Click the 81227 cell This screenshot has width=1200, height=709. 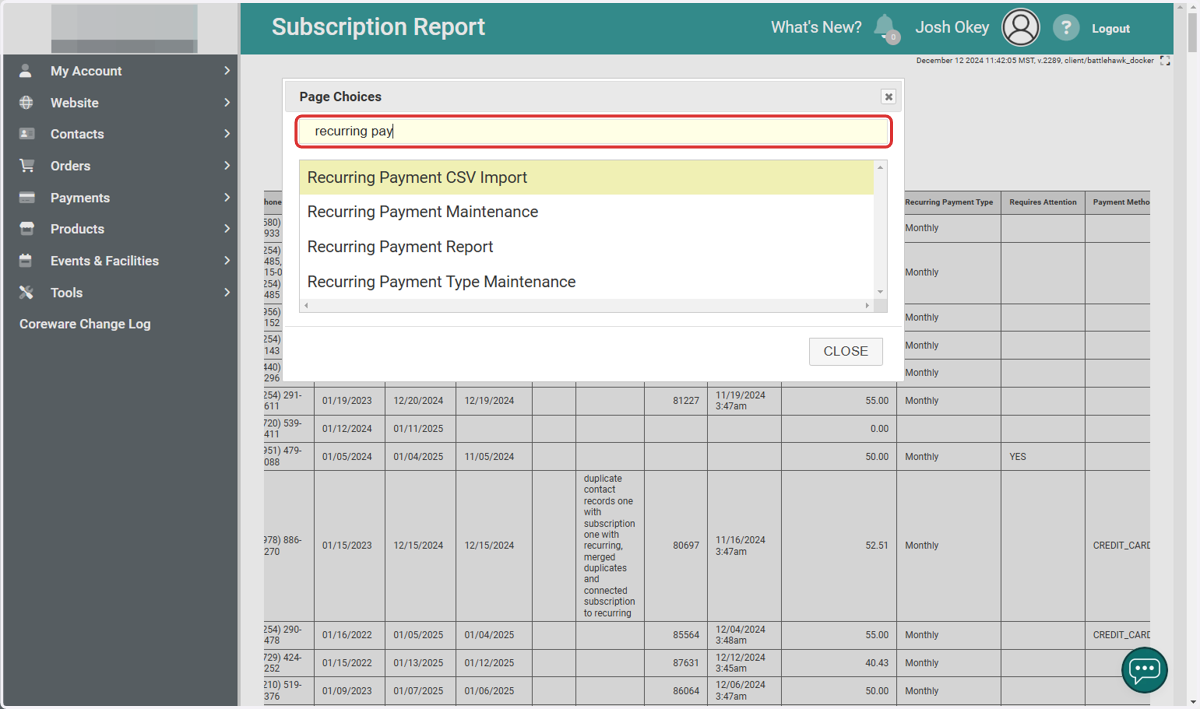676,401
